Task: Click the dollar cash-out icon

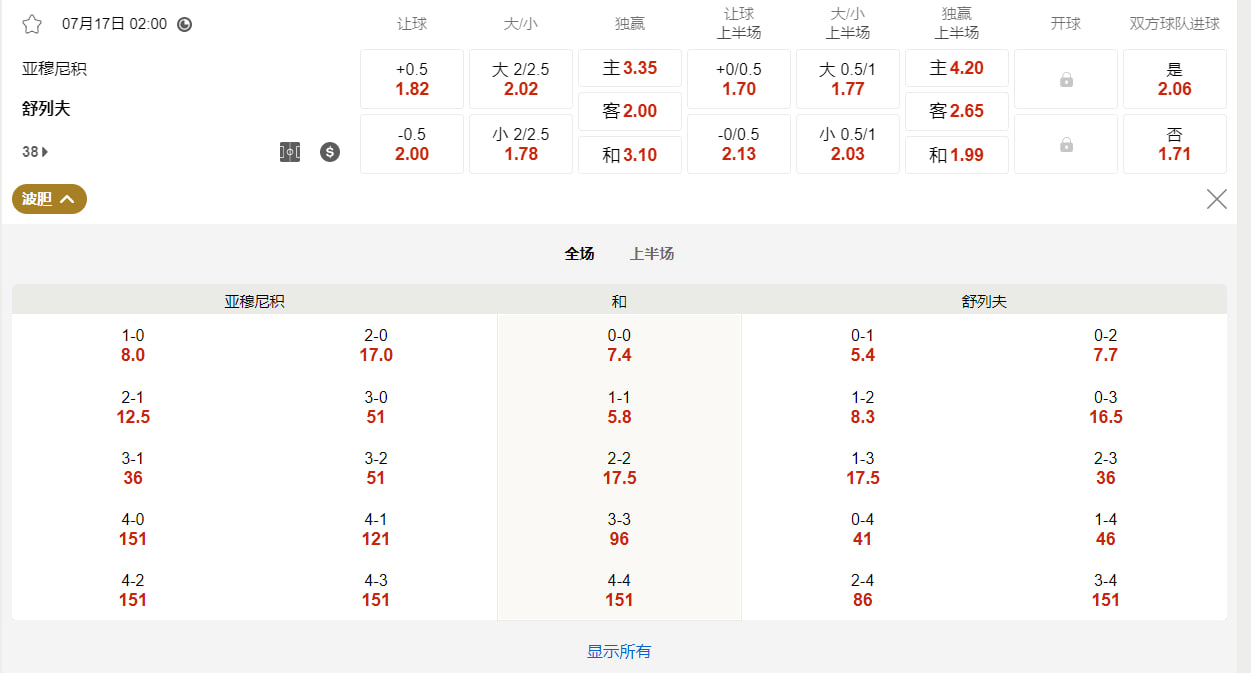Action: pyautogui.click(x=330, y=152)
